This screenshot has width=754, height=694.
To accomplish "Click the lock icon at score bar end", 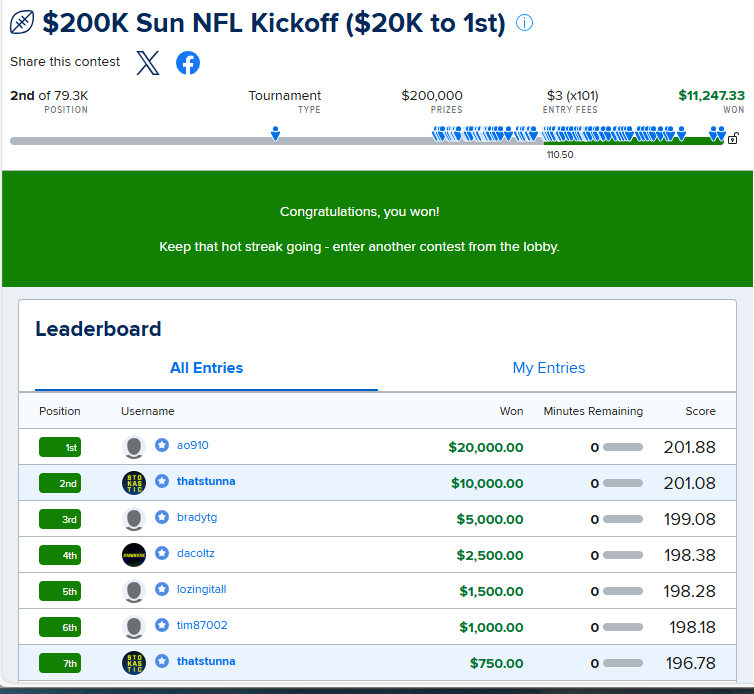I will [x=733, y=139].
